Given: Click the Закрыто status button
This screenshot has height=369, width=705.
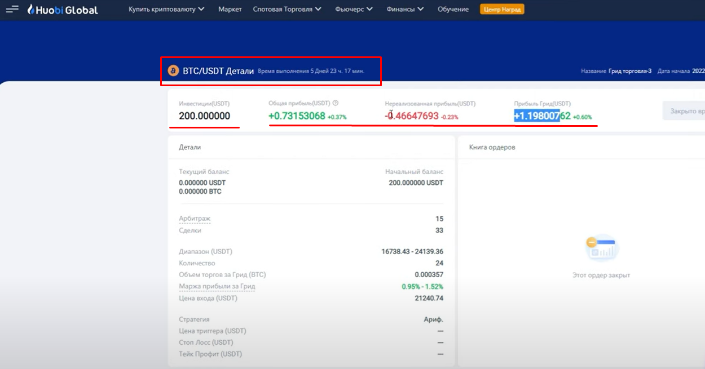Looking at the screenshot, I should click(x=684, y=111).
